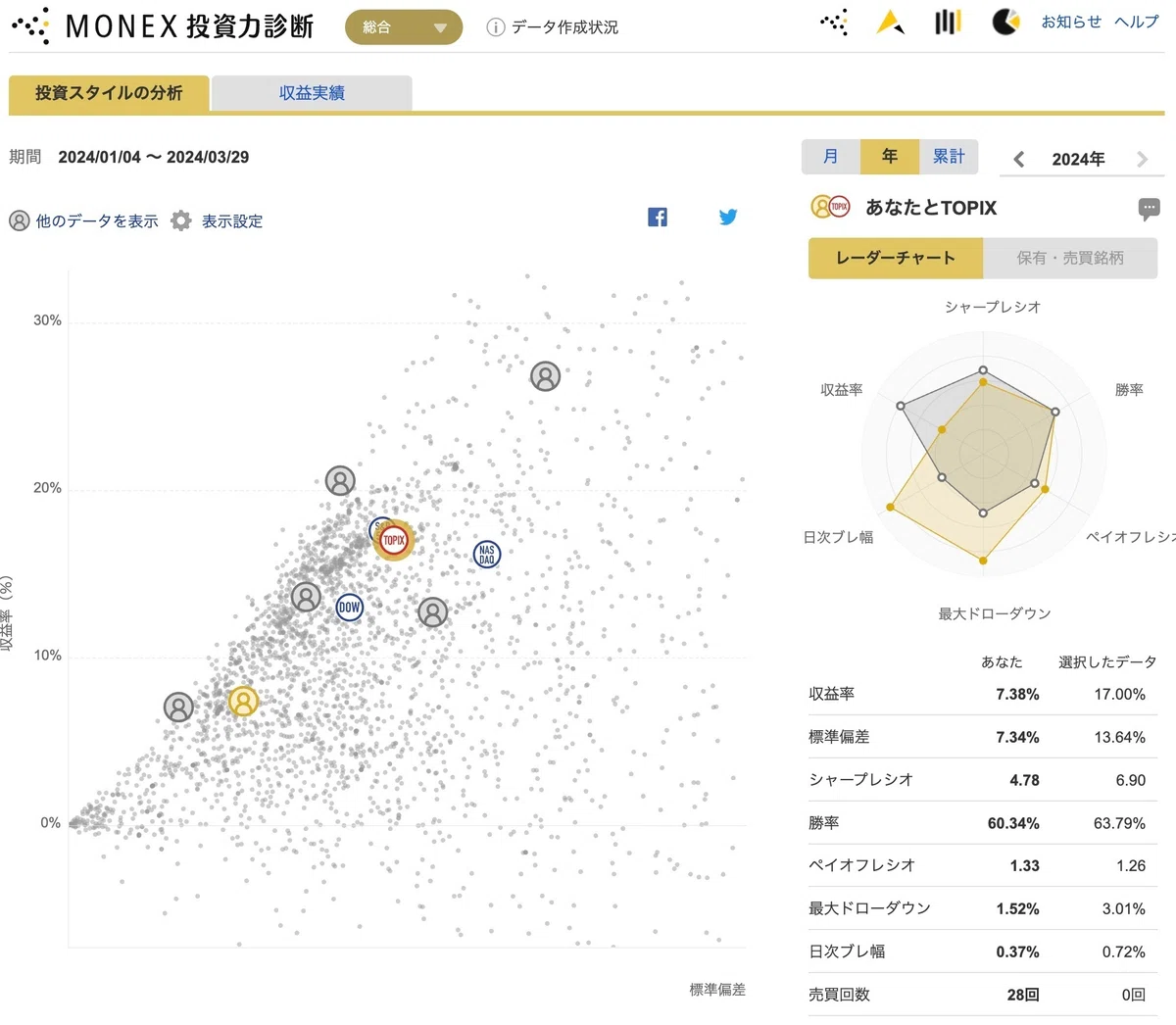The width and height of the screenshot is (1176, 1025).
Task: Click the 13.64% 標準偏差 value
Action: pos(1120,737)
